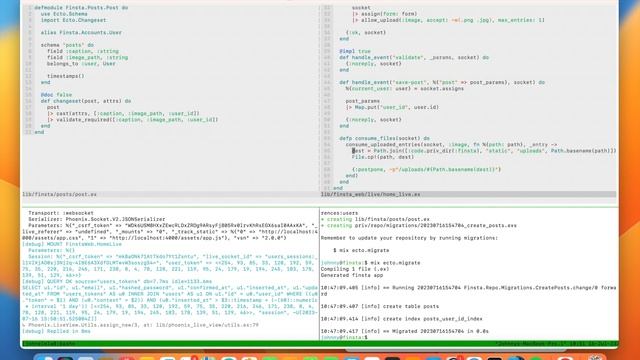Click the 'consume_uploaded_entries(socket' line
This screenshot has height=360, width=640.
click(451, 144)
